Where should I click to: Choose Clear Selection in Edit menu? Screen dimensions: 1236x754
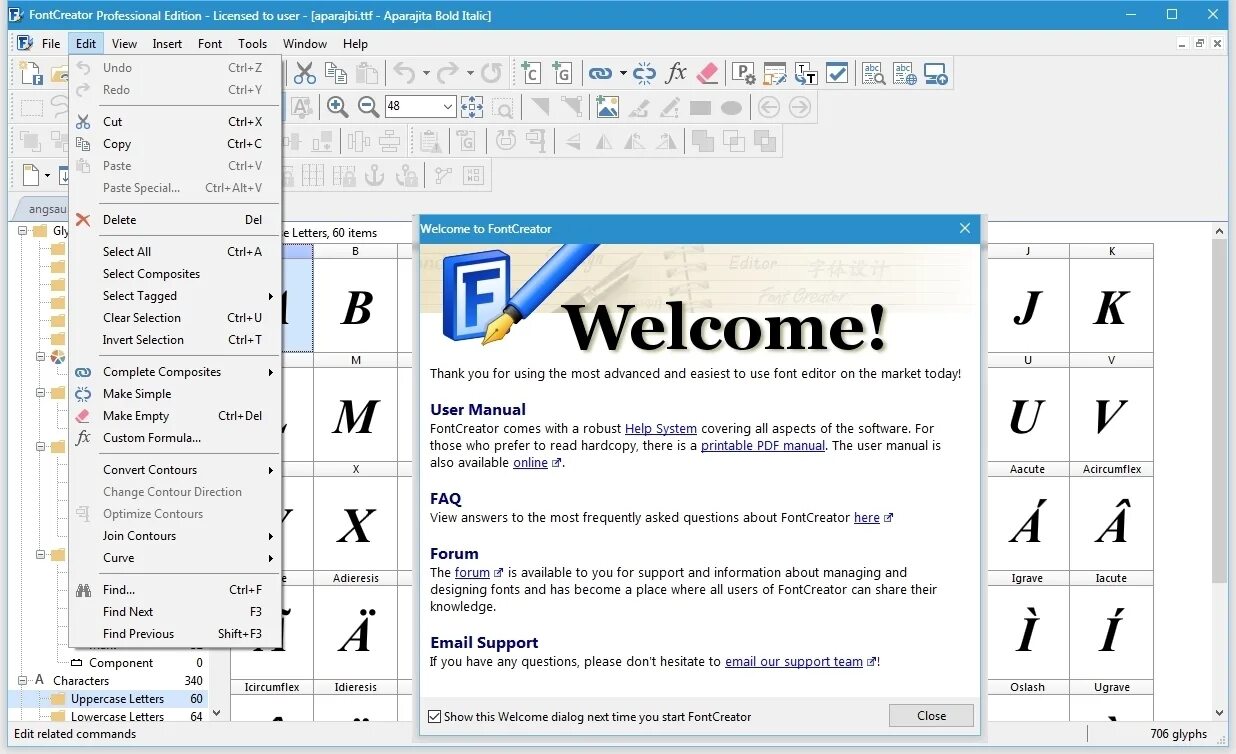point(175,318)
